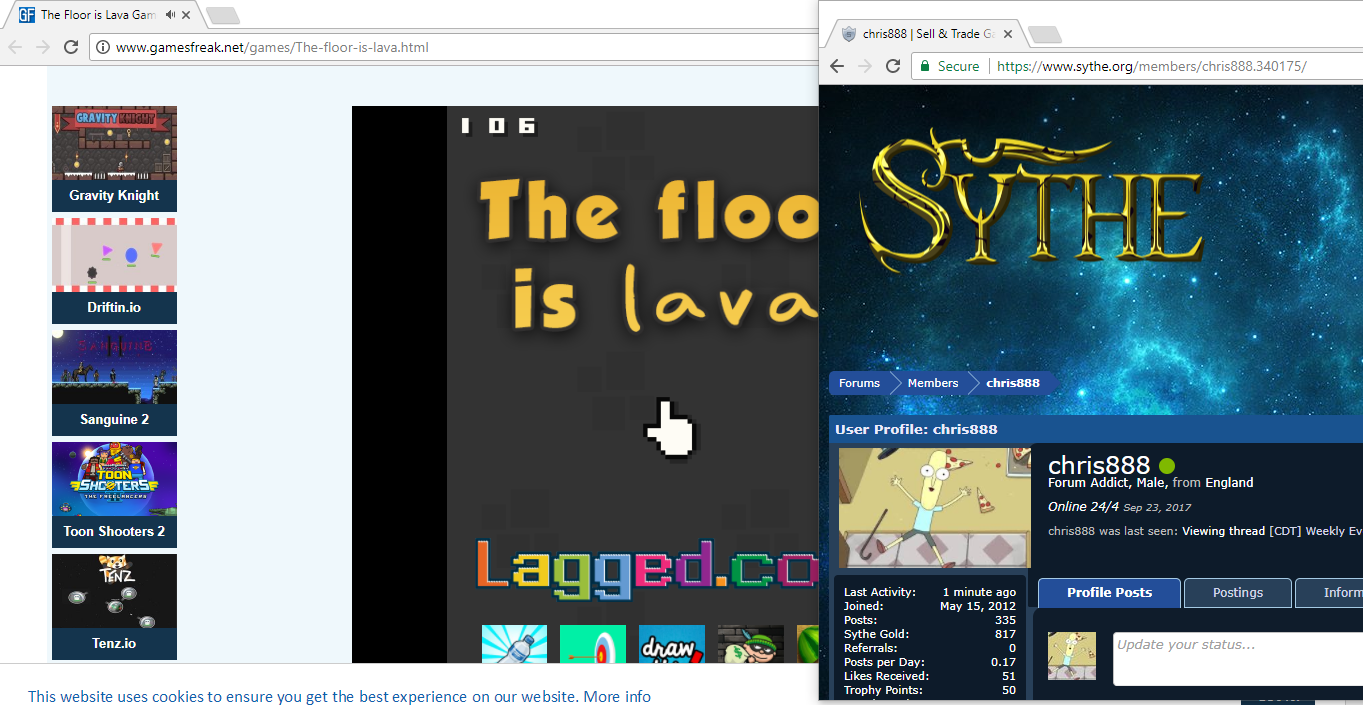Open the Viewing thread [CDT] Weekly link
The height and width of the screenshot is (705, 1363).
click(x=1272, y=531)
